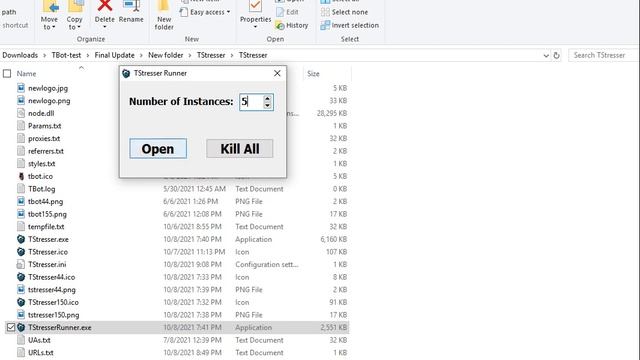The height and width of the screenshot is (360, 640).
Task: Click the address bar refresh icon
Action: coord(556,56)
